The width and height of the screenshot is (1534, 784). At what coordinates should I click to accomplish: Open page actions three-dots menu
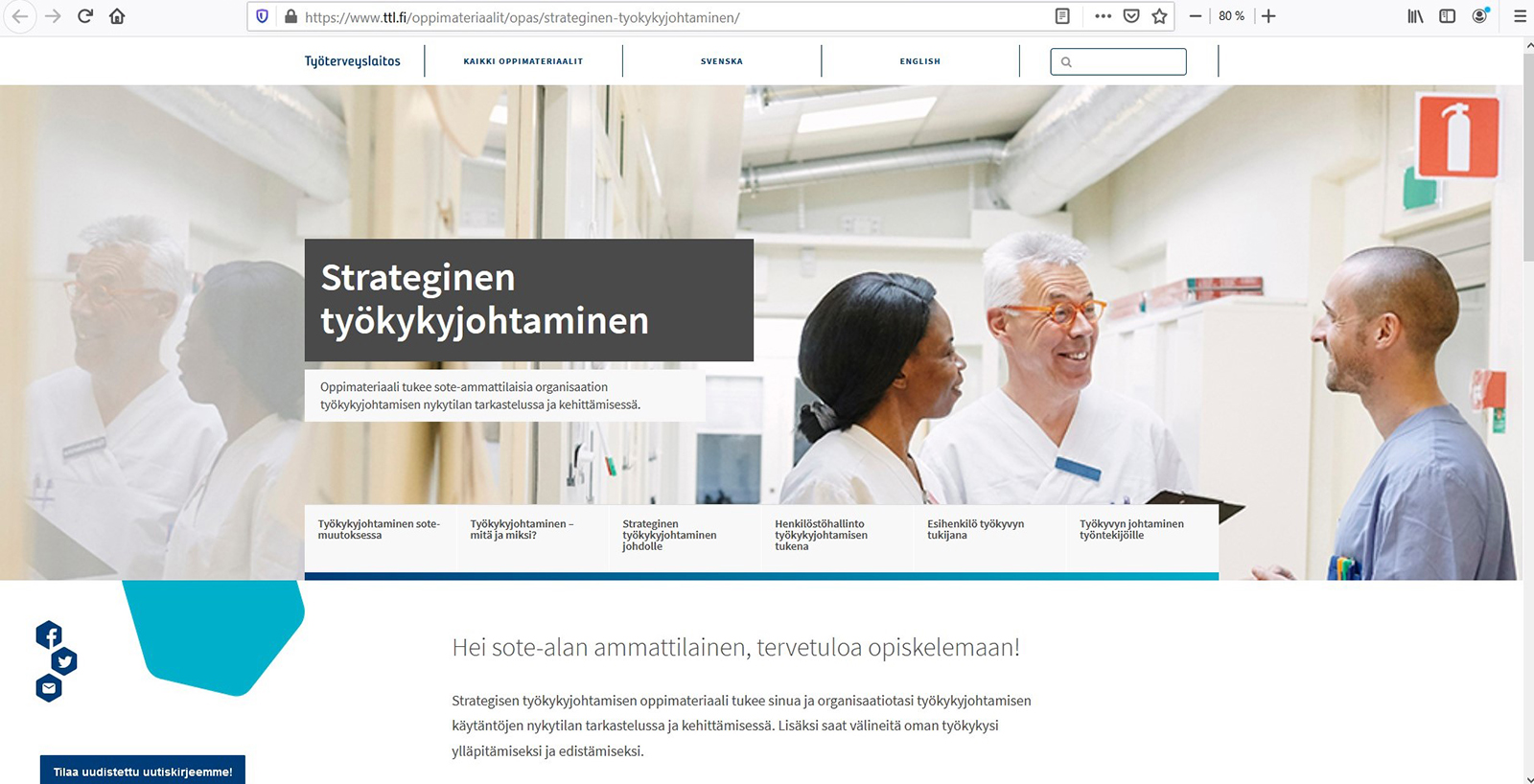point(1103,16)
